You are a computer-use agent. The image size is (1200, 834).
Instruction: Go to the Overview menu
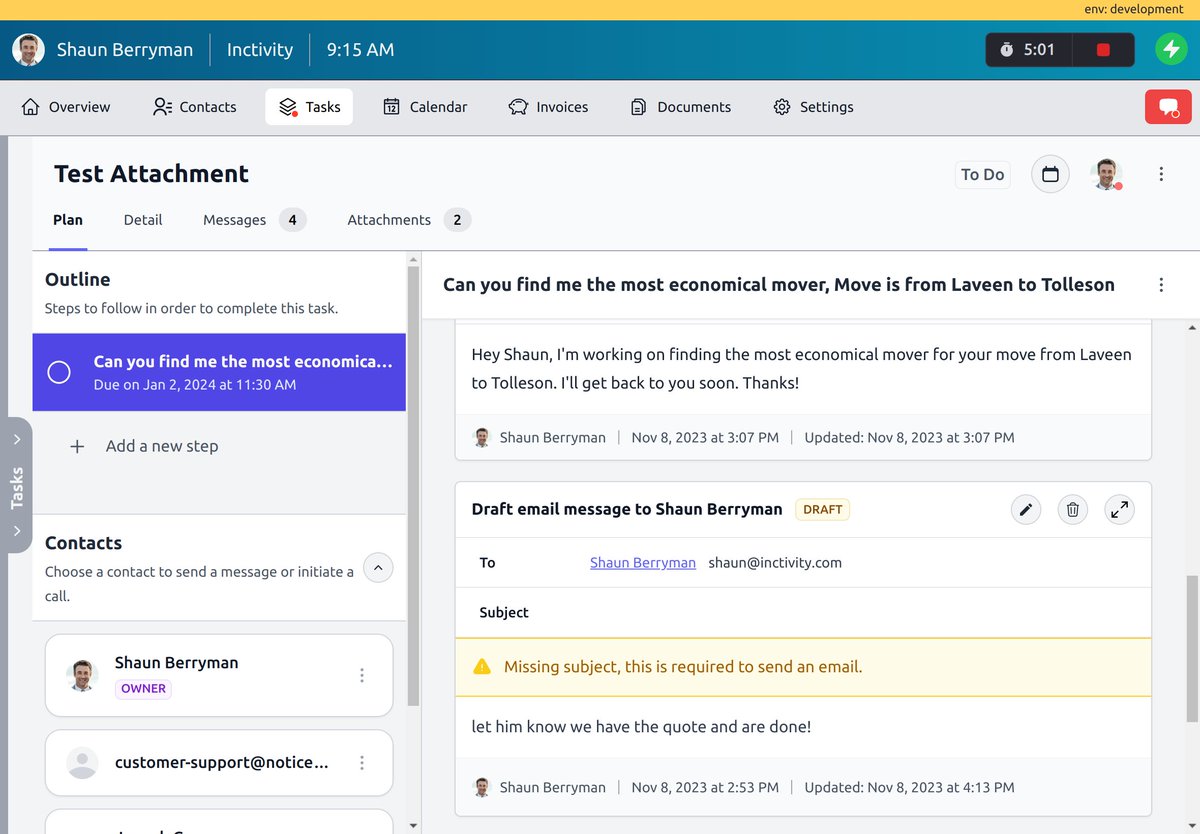click(66, 107)
